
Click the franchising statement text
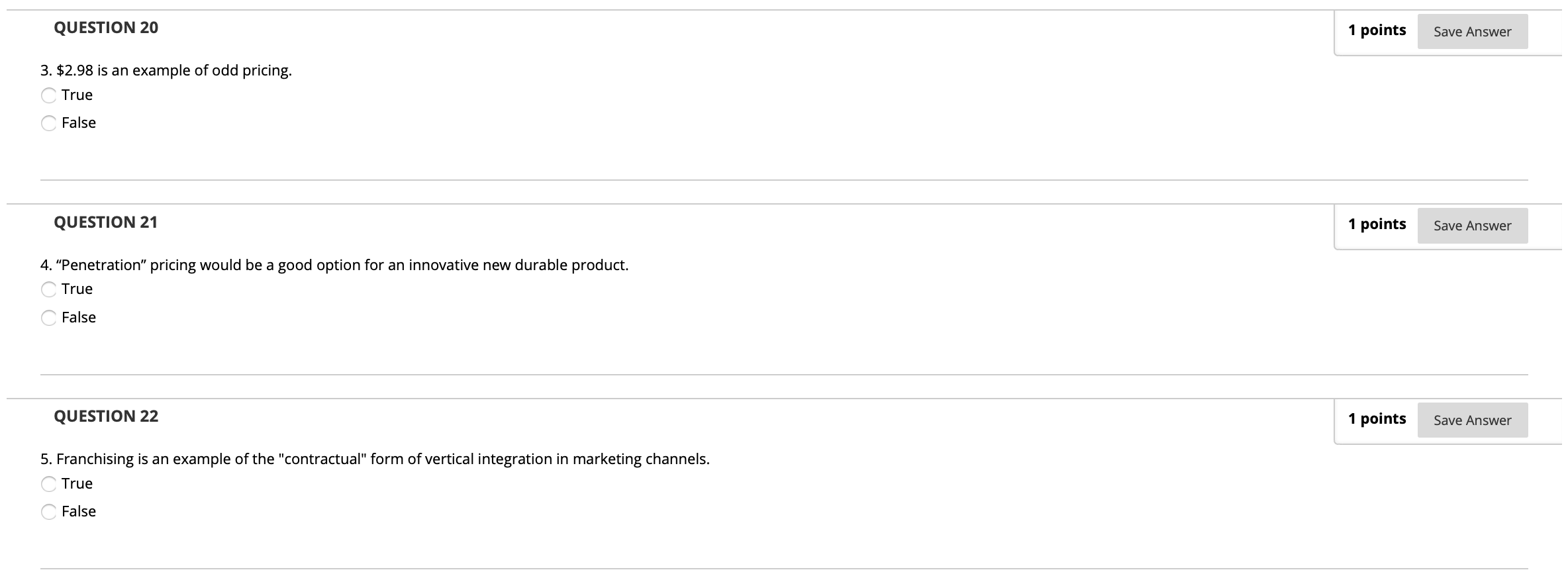(375, 459)
